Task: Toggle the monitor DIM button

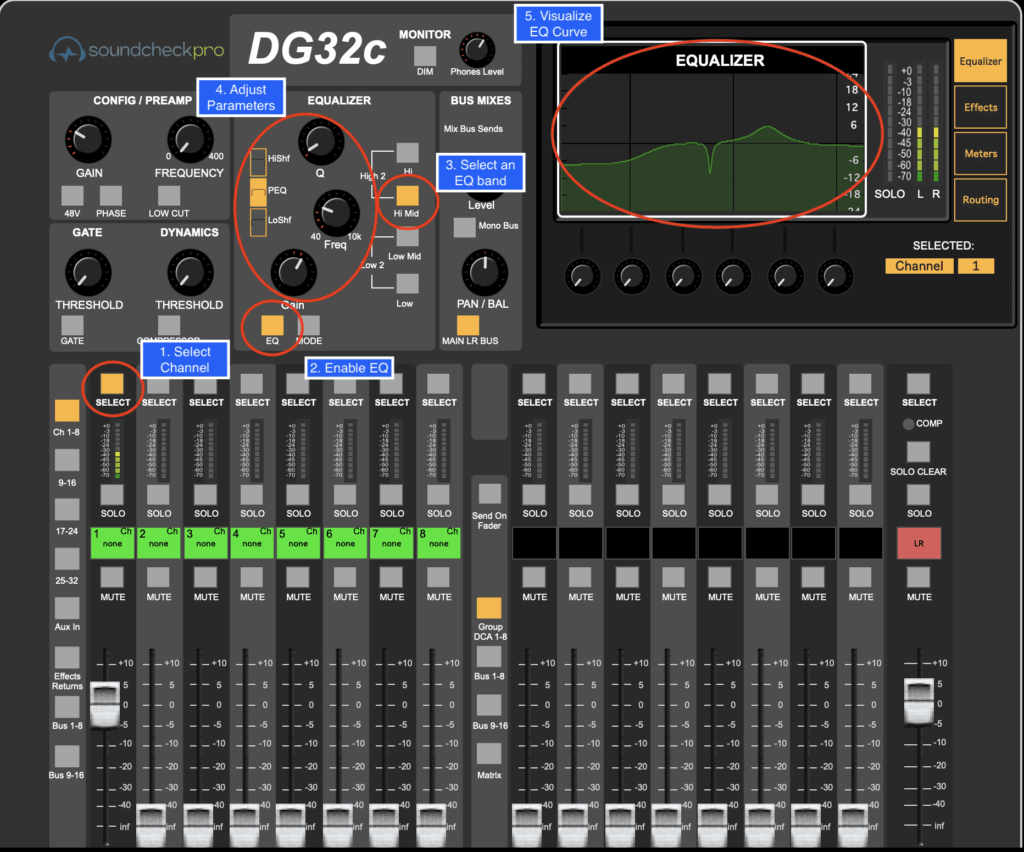Action: [x=425, y=55]
